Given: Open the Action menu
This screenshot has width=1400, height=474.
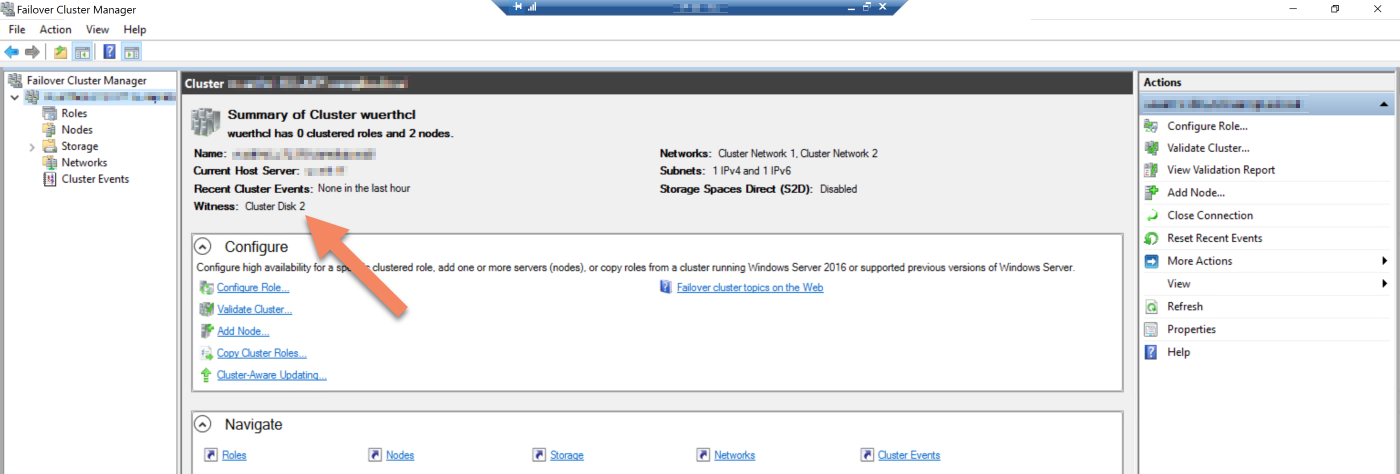Looking at the screenshot, I should 55,30.
